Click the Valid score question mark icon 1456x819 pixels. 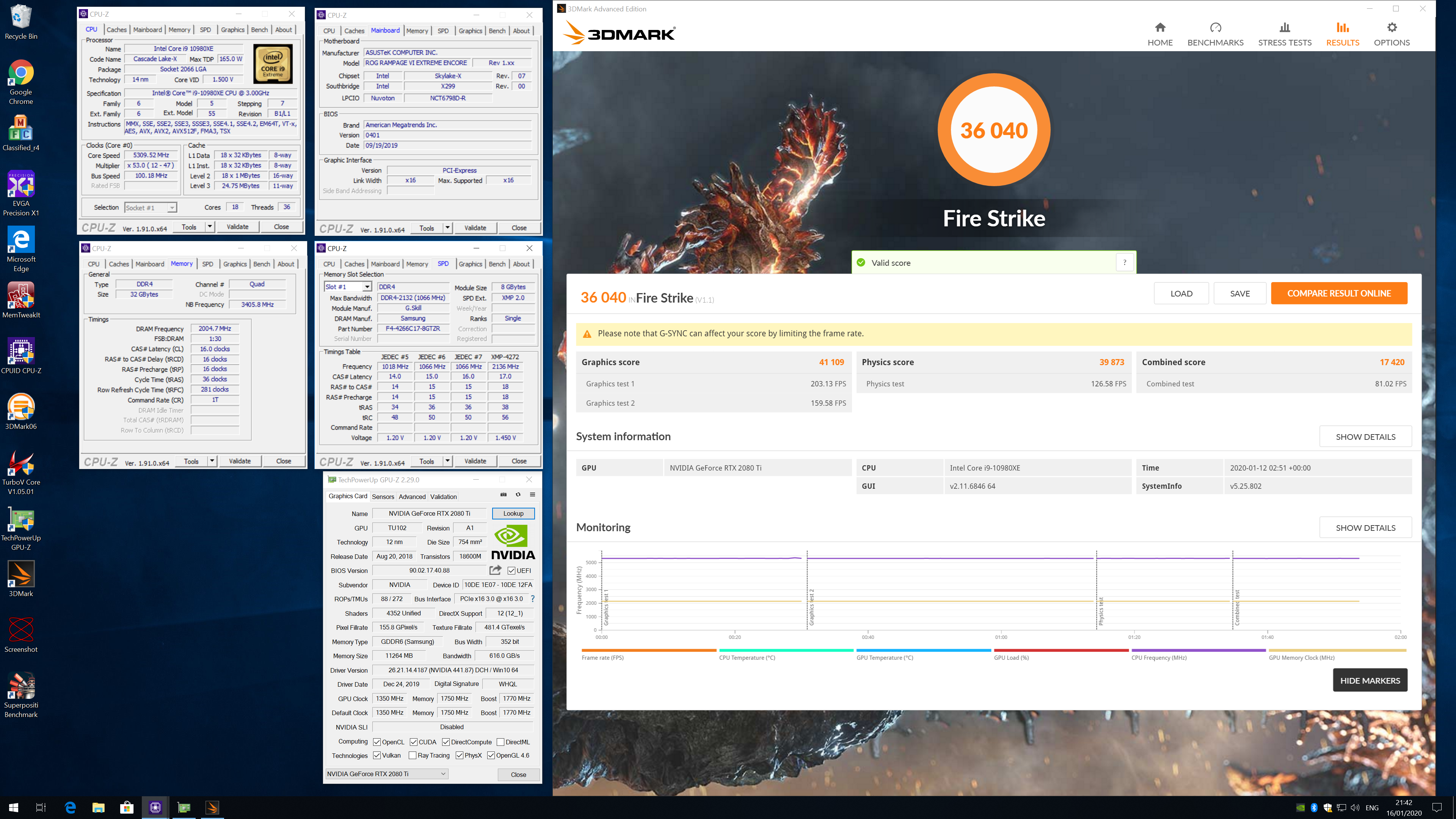1124,262
